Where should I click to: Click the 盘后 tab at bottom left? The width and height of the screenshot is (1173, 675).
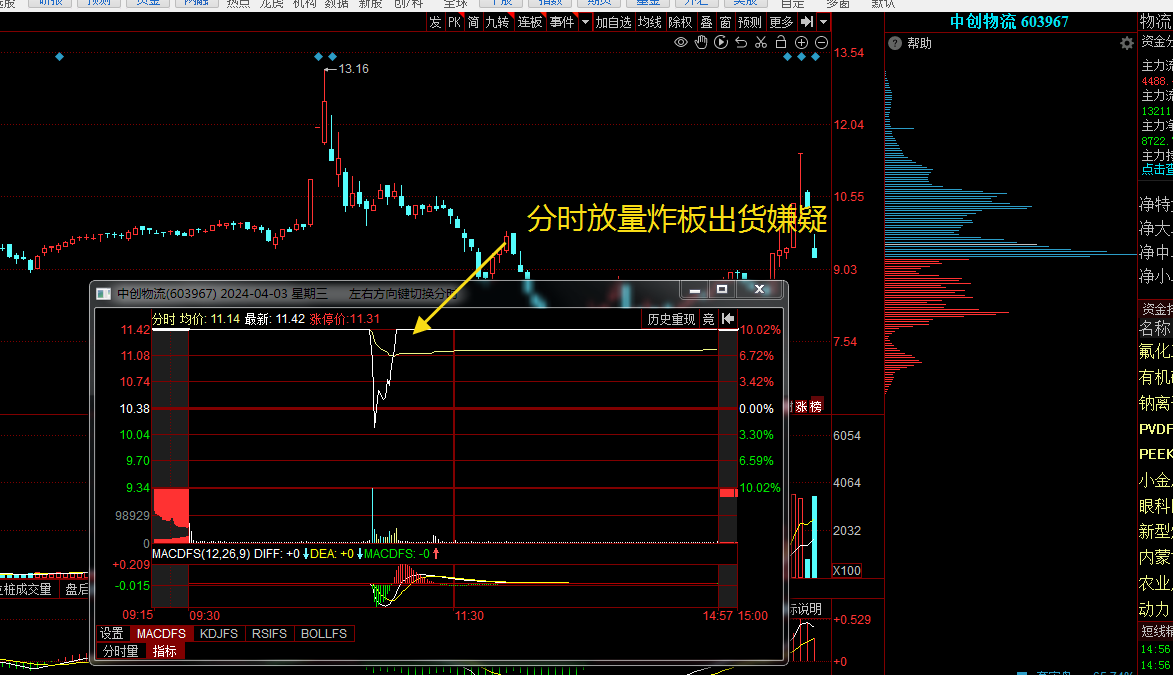coord(77,590)
